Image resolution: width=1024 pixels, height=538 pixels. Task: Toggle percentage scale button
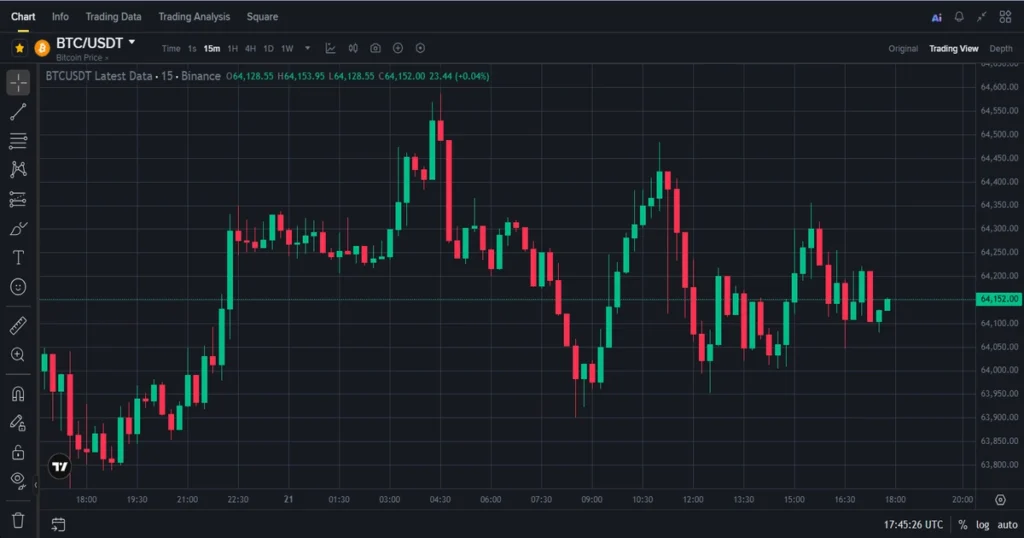(x=963, y=525)
